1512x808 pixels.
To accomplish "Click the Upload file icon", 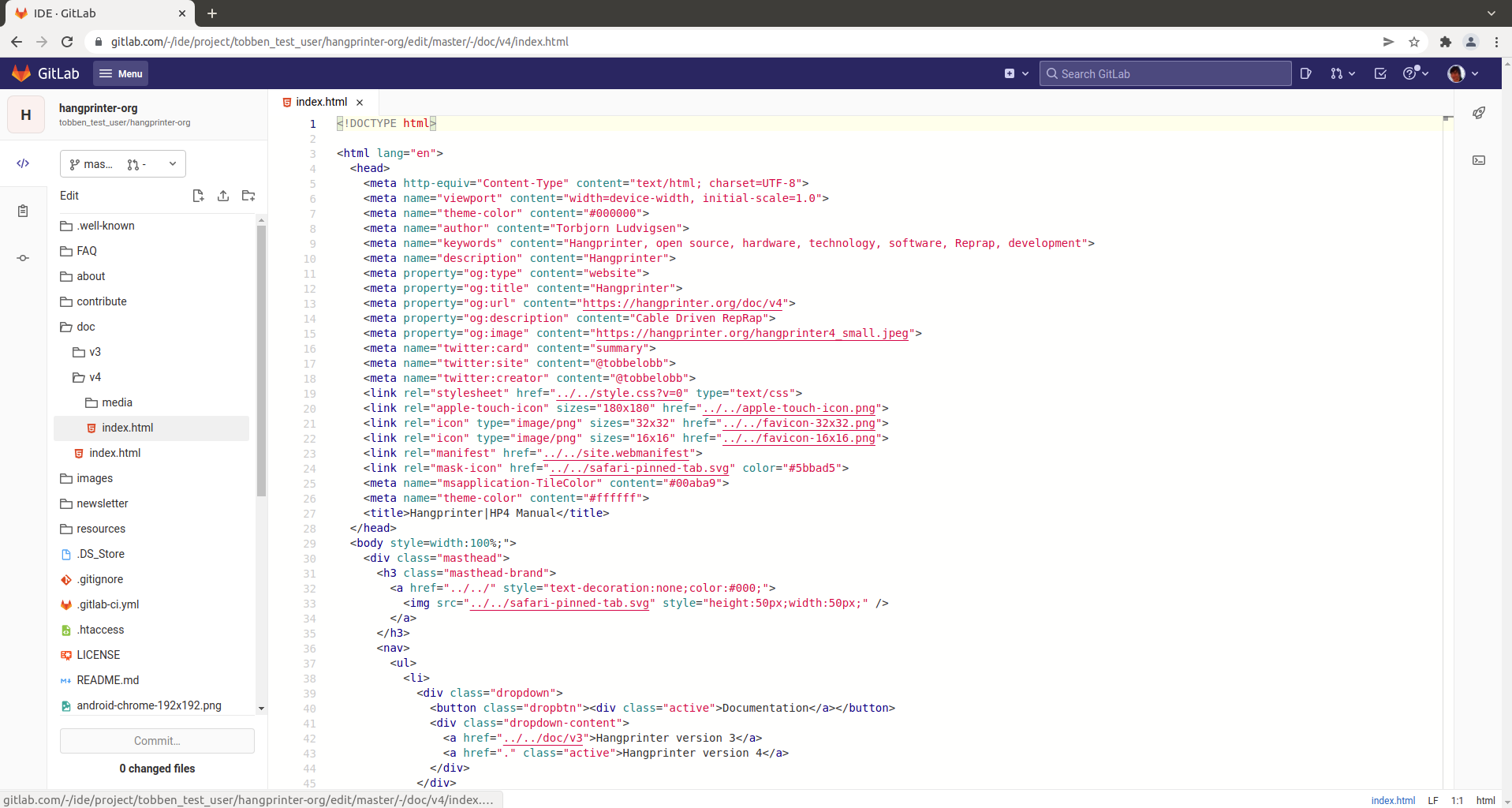I will pos(223,196).
